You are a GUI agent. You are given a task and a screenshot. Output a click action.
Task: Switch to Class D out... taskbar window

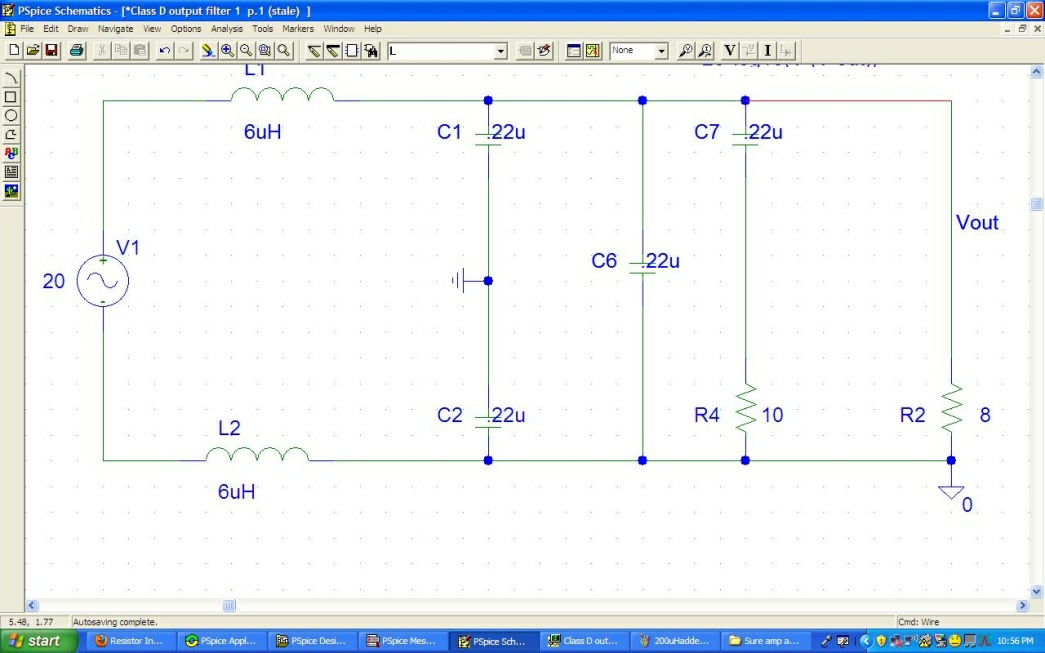(584, 641)
